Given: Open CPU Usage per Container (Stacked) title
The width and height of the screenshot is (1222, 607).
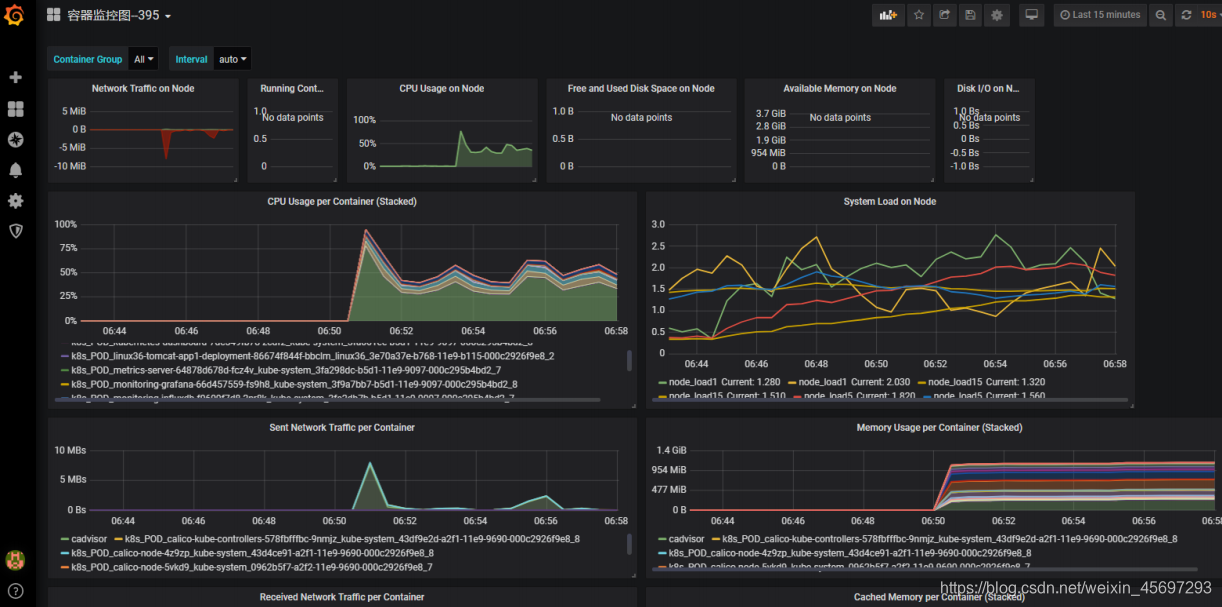Looking at the screenshot, I should [x=342, y=201].
